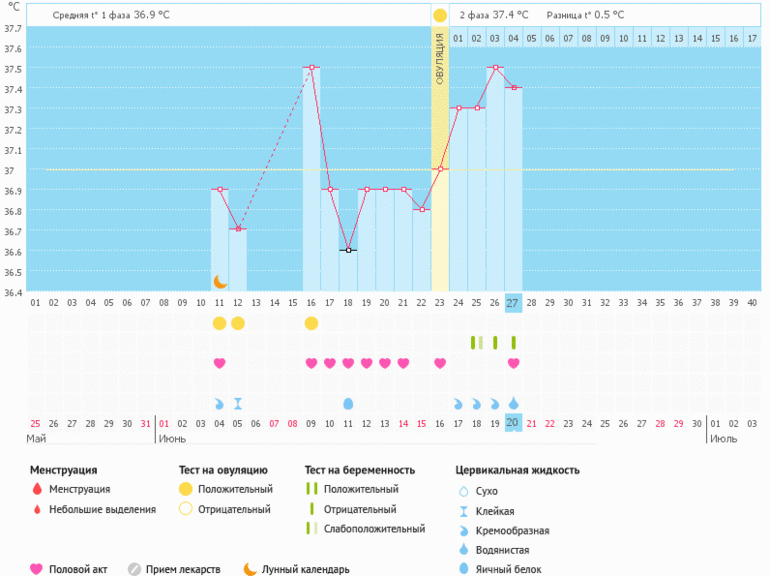Click the Сухо legend label
Viewport: 770px width, 576px height.
[486, 491]
